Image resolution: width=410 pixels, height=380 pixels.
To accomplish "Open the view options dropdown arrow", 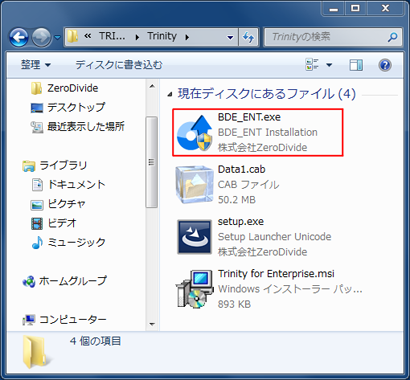I will point(329,65).
